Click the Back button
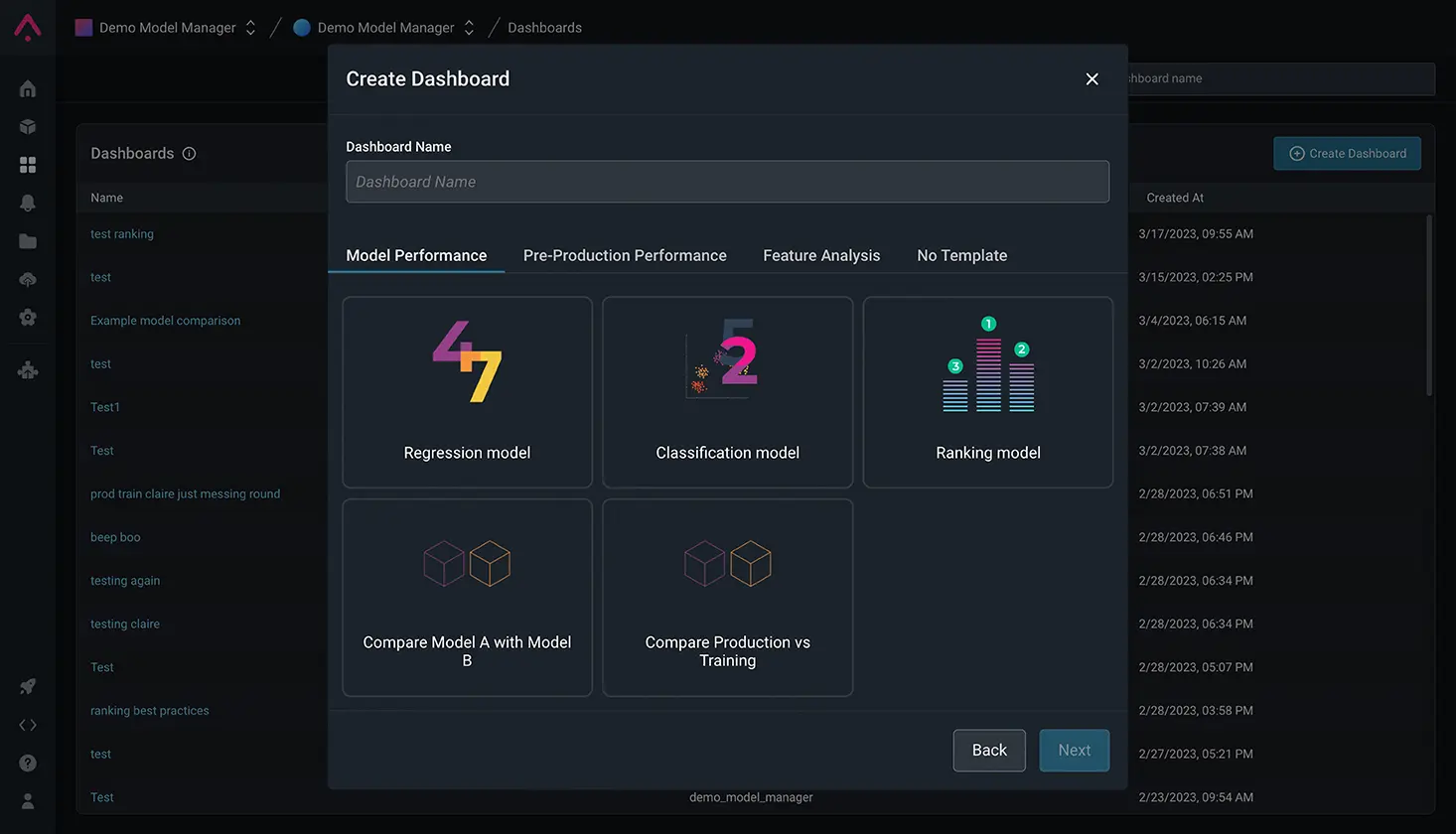The image size is (1456, 834). pos(989,751)
